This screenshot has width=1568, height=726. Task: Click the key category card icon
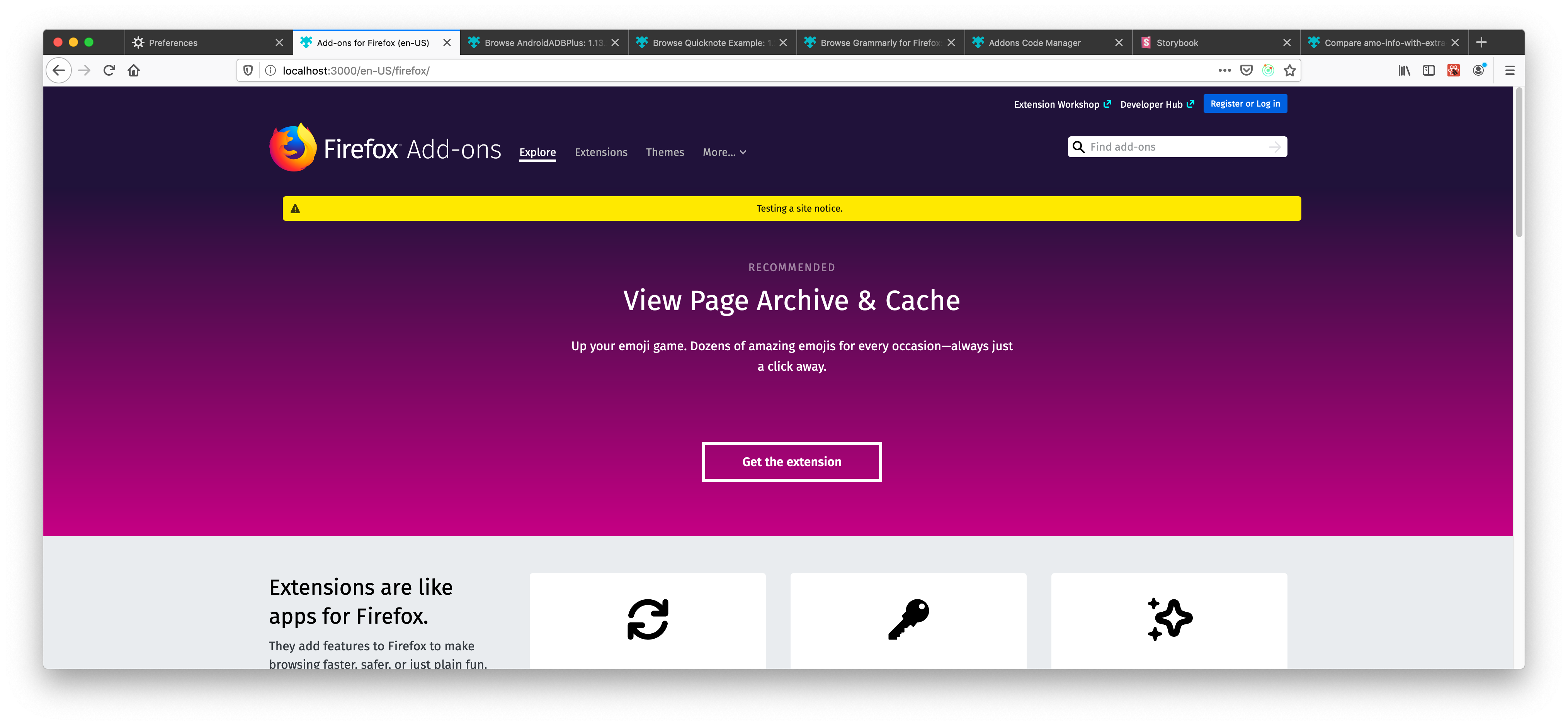(x=908, y=619)
